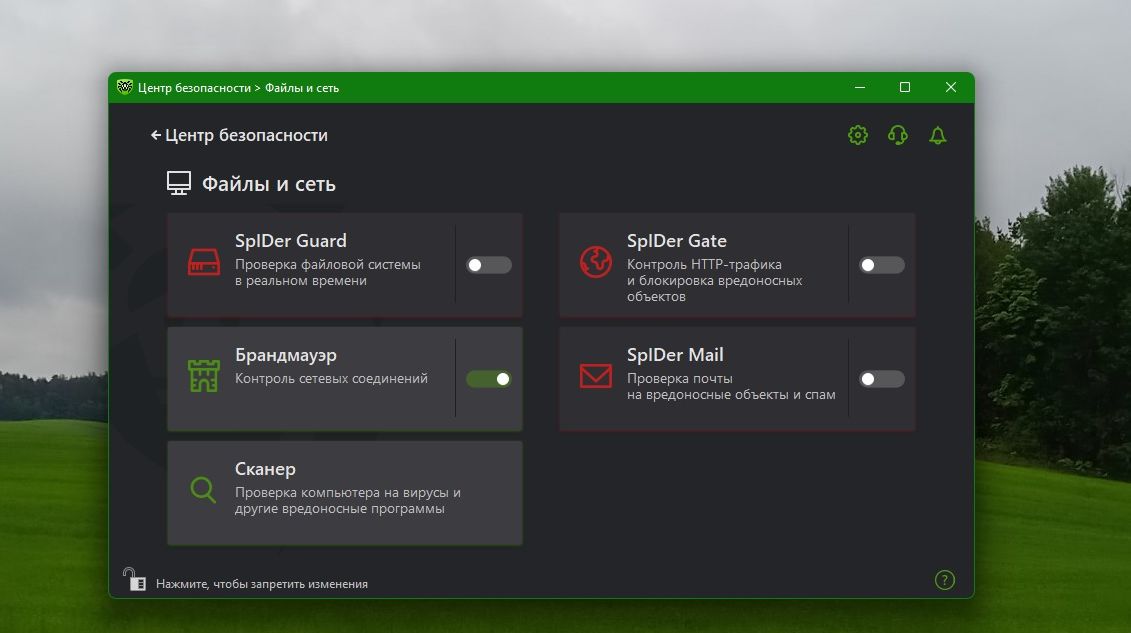This screenshot has width=1131, height=633.
Task: Open the Брандмауэр title
Action: tap(286, 355)
